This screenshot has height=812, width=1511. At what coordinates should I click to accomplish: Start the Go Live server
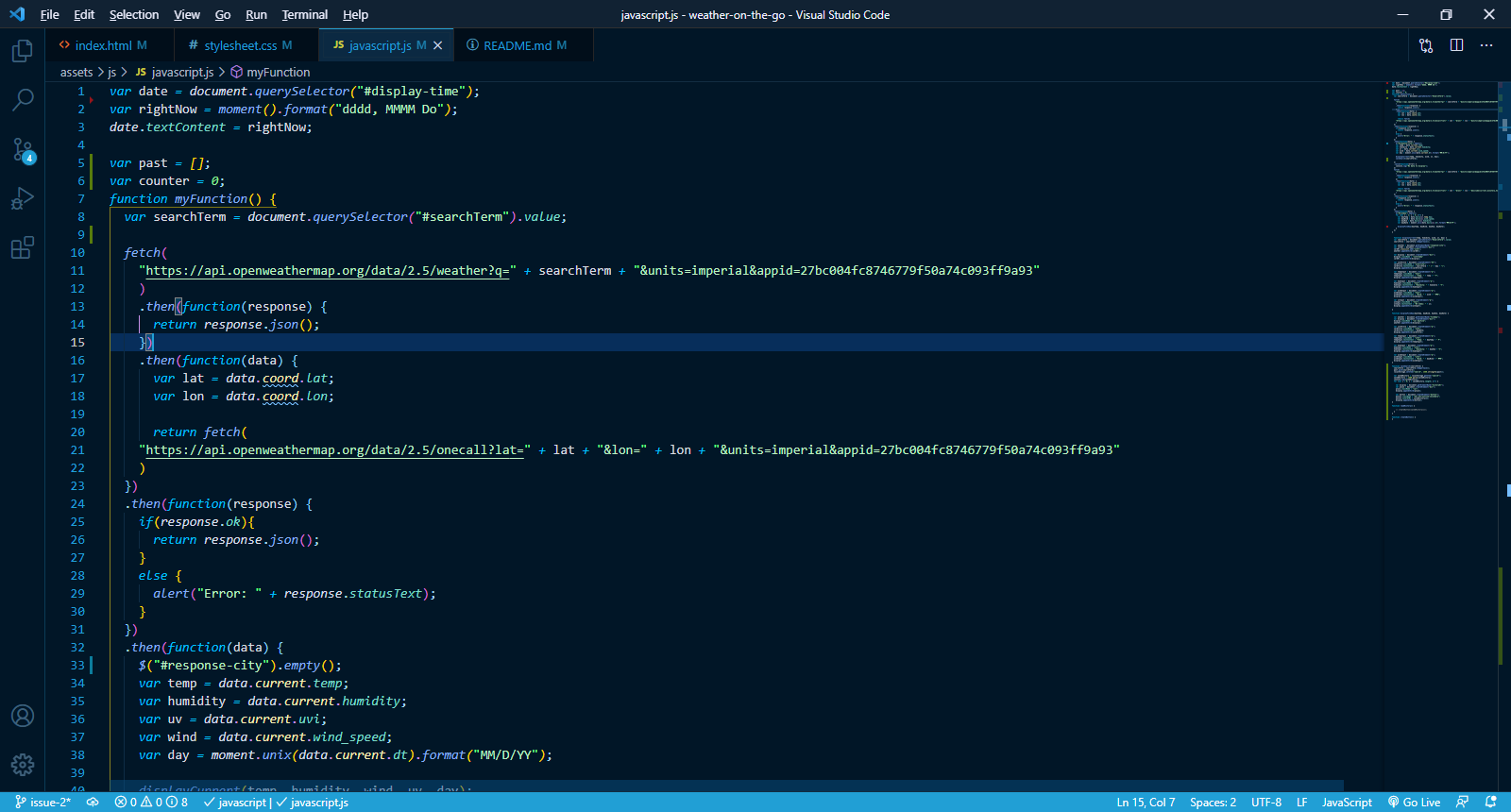point(1414,803)
